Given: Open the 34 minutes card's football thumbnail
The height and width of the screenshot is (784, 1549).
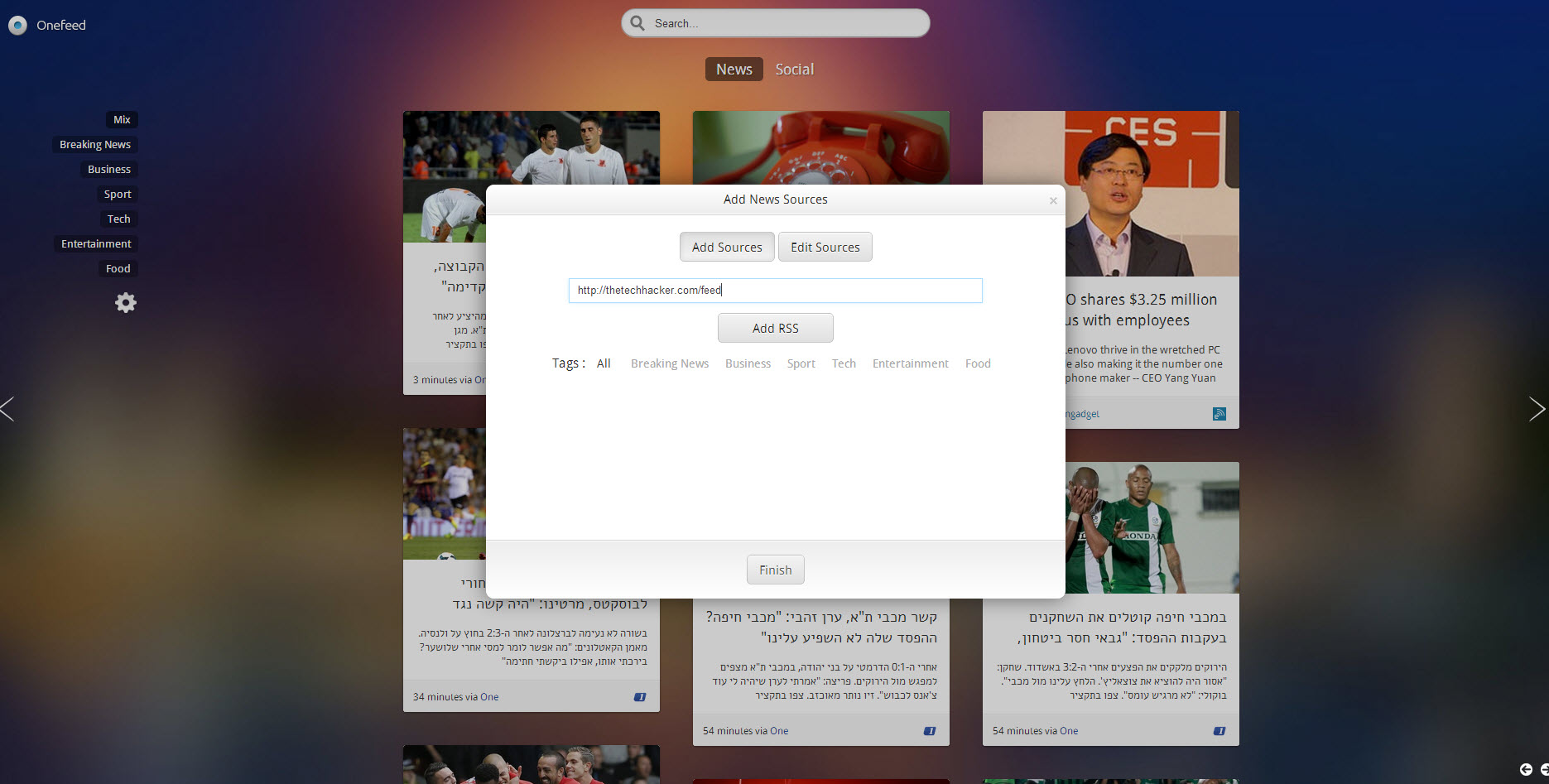Looking at the screenshot, I should click(445, 493).
